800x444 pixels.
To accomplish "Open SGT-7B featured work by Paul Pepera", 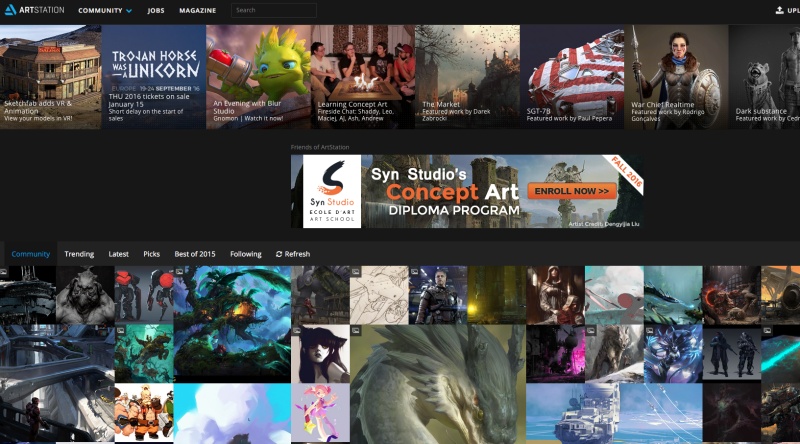I will click(x=572, y=77).
